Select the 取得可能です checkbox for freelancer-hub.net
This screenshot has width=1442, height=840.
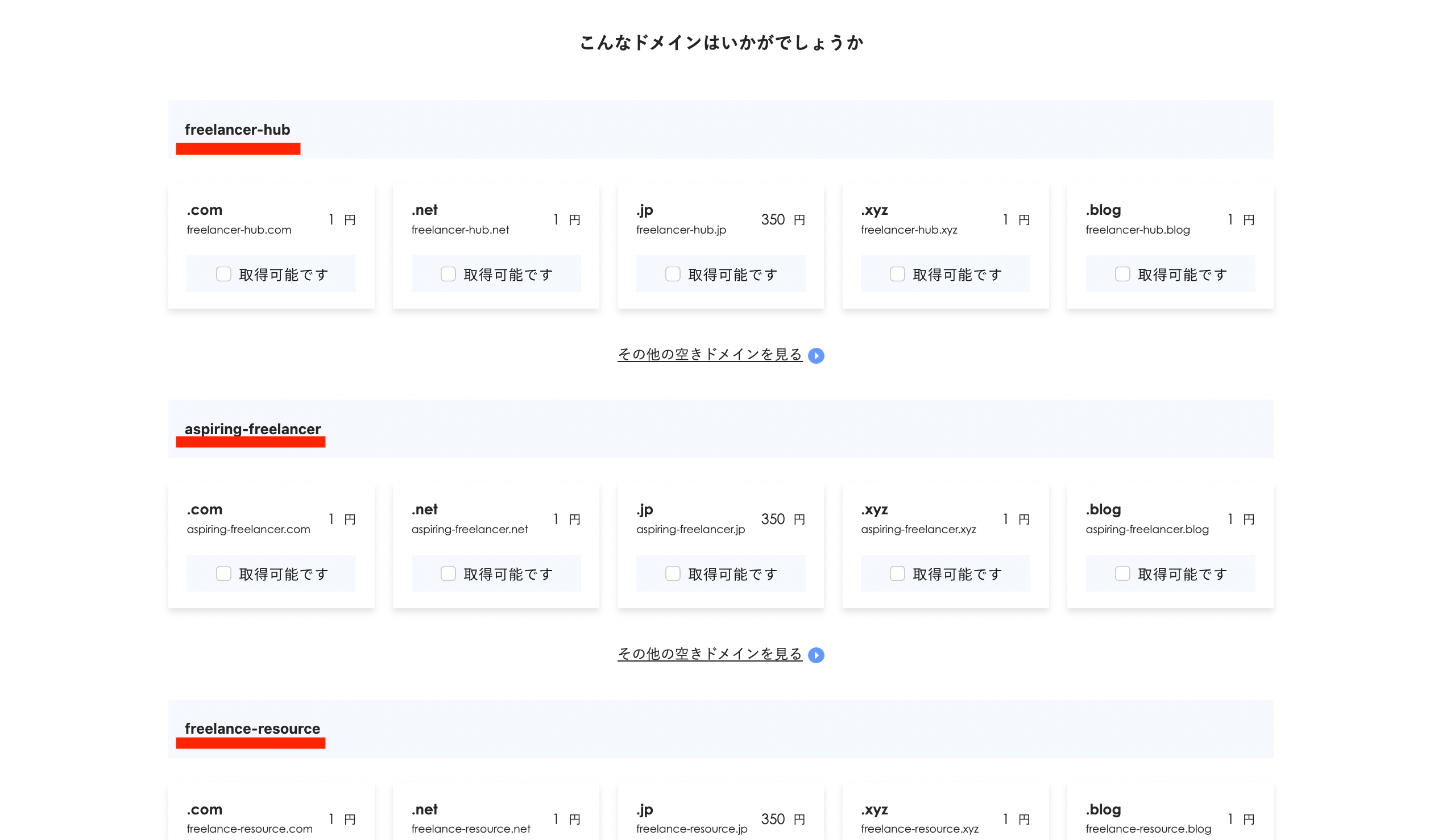448,274
